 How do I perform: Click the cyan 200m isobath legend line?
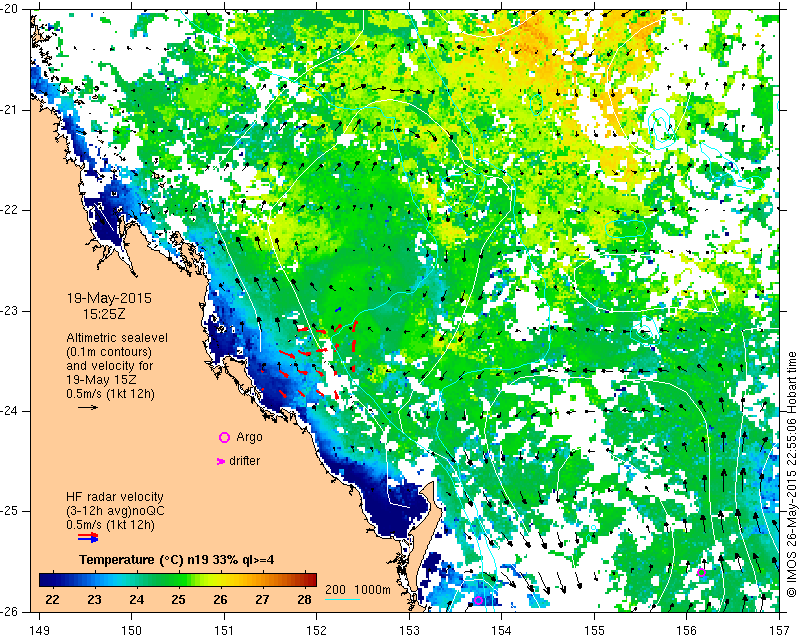click(342, 599)
